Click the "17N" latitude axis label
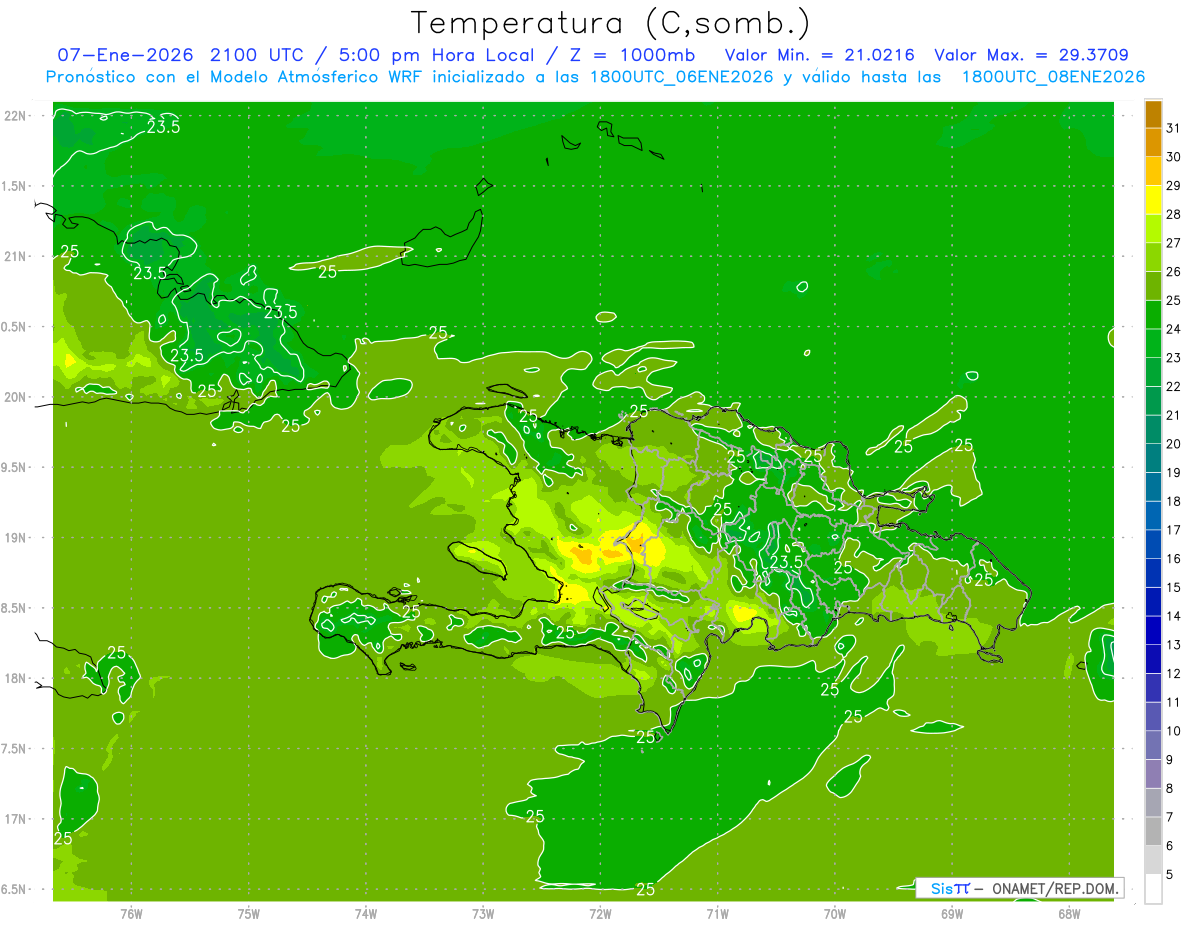The height and width of the screenshot is (927, 1200). [x=17, y=819]
